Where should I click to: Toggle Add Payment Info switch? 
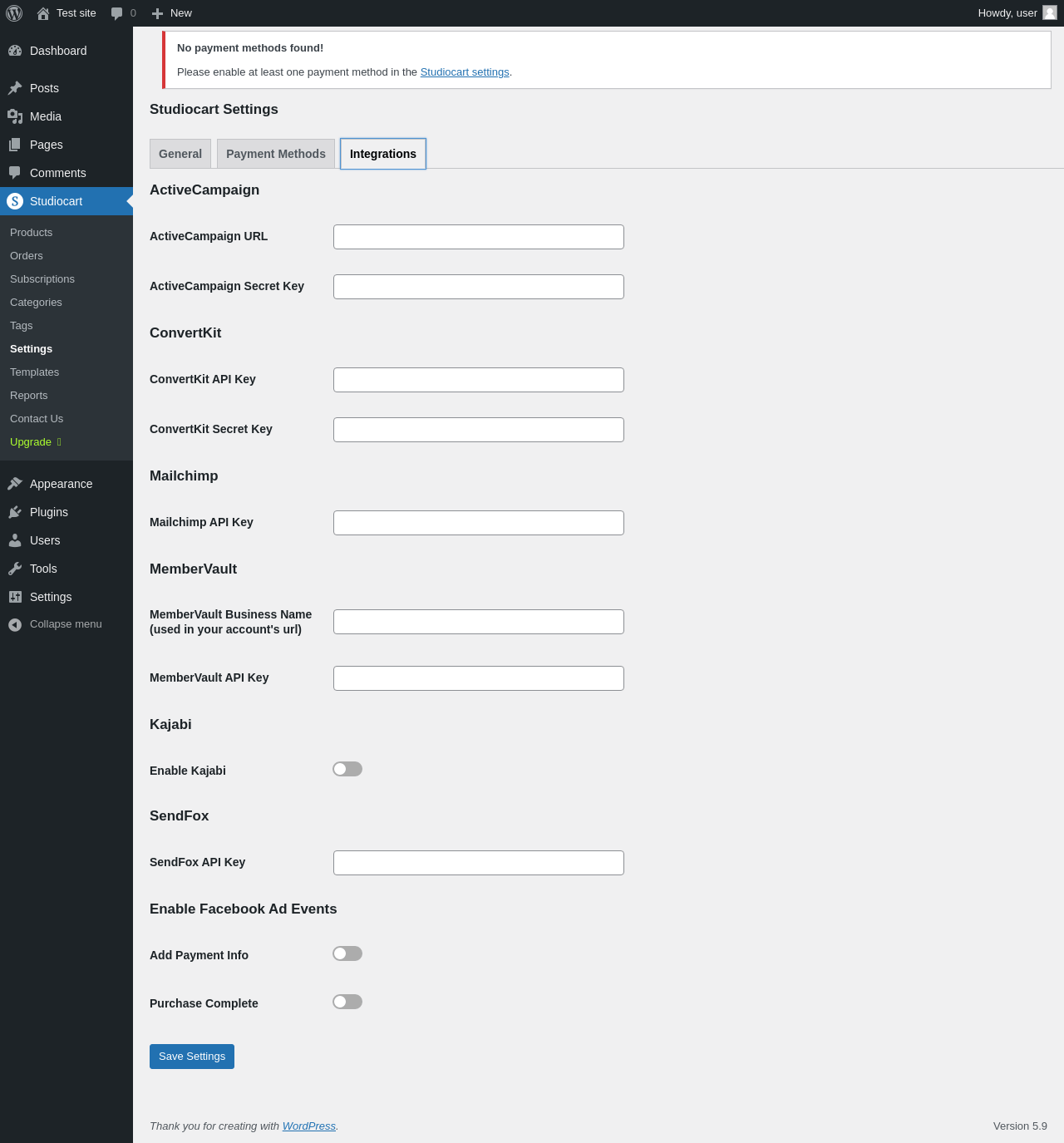[347, 953]
